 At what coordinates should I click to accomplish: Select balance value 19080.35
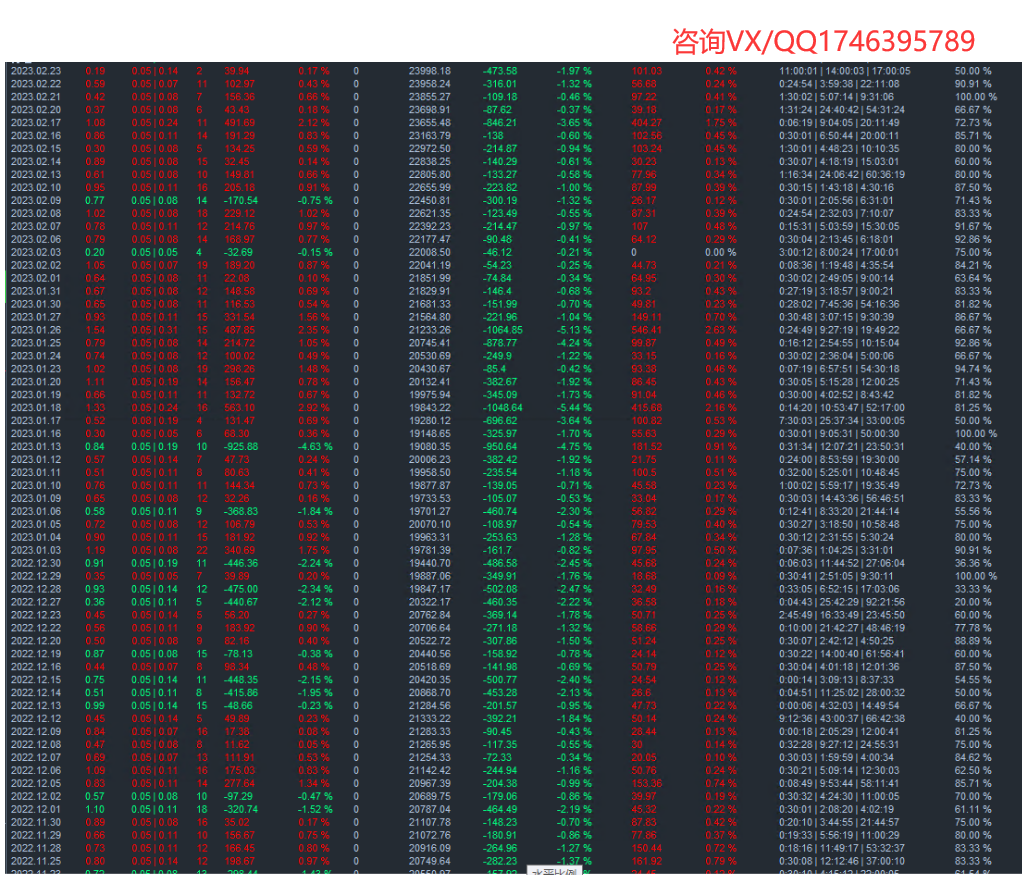(430, 446)
